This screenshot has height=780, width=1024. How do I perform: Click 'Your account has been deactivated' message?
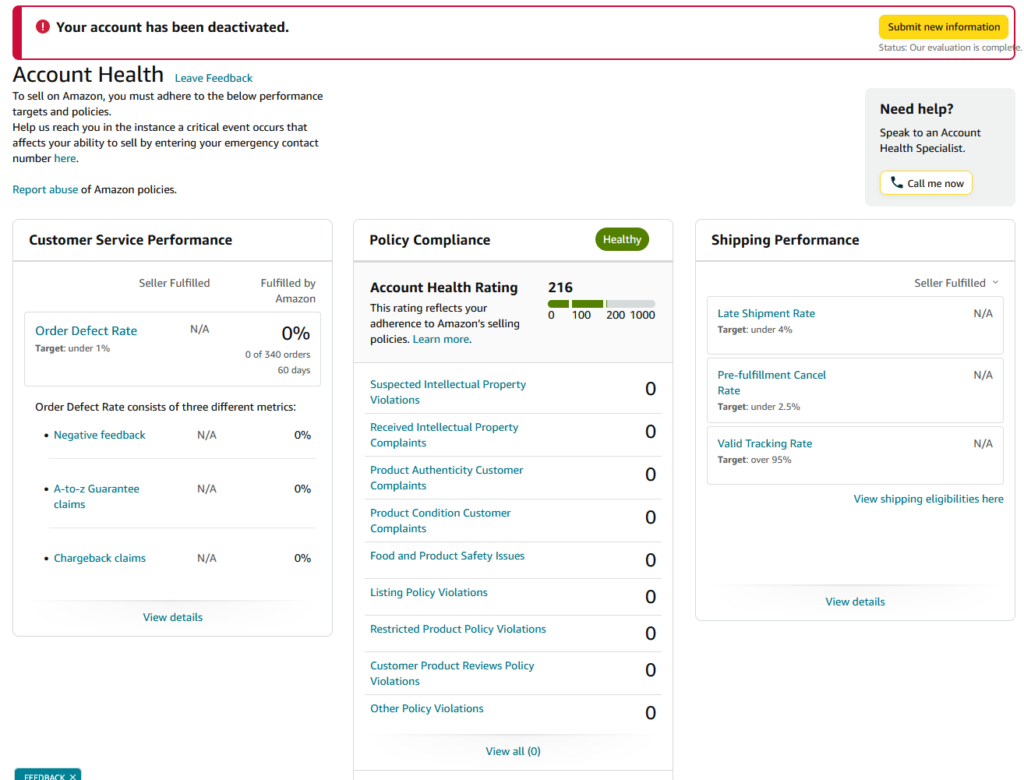(x=172, y=27)
